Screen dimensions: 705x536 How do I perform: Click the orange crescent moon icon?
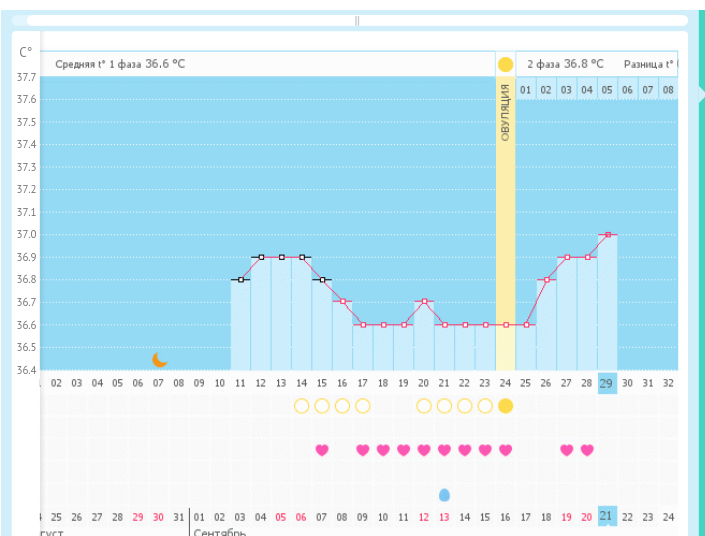159,359
